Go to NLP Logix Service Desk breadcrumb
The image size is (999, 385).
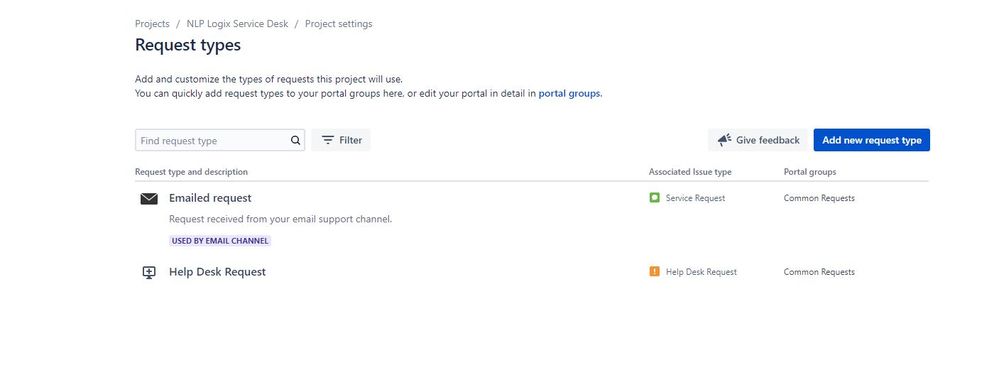pos(237,24)
